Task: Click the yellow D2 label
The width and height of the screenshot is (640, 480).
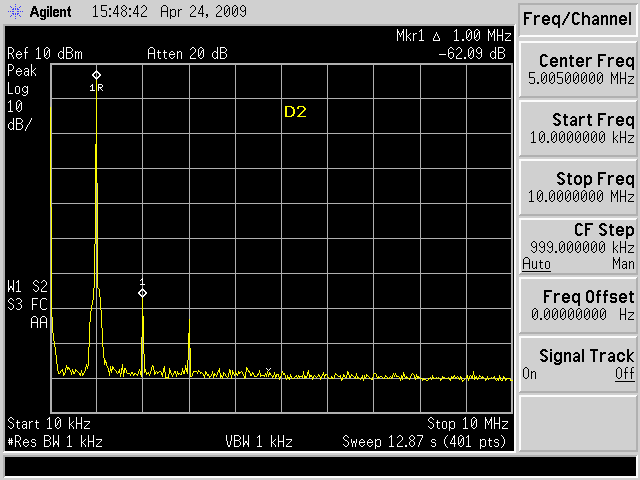Action: [x=295, y=112]
